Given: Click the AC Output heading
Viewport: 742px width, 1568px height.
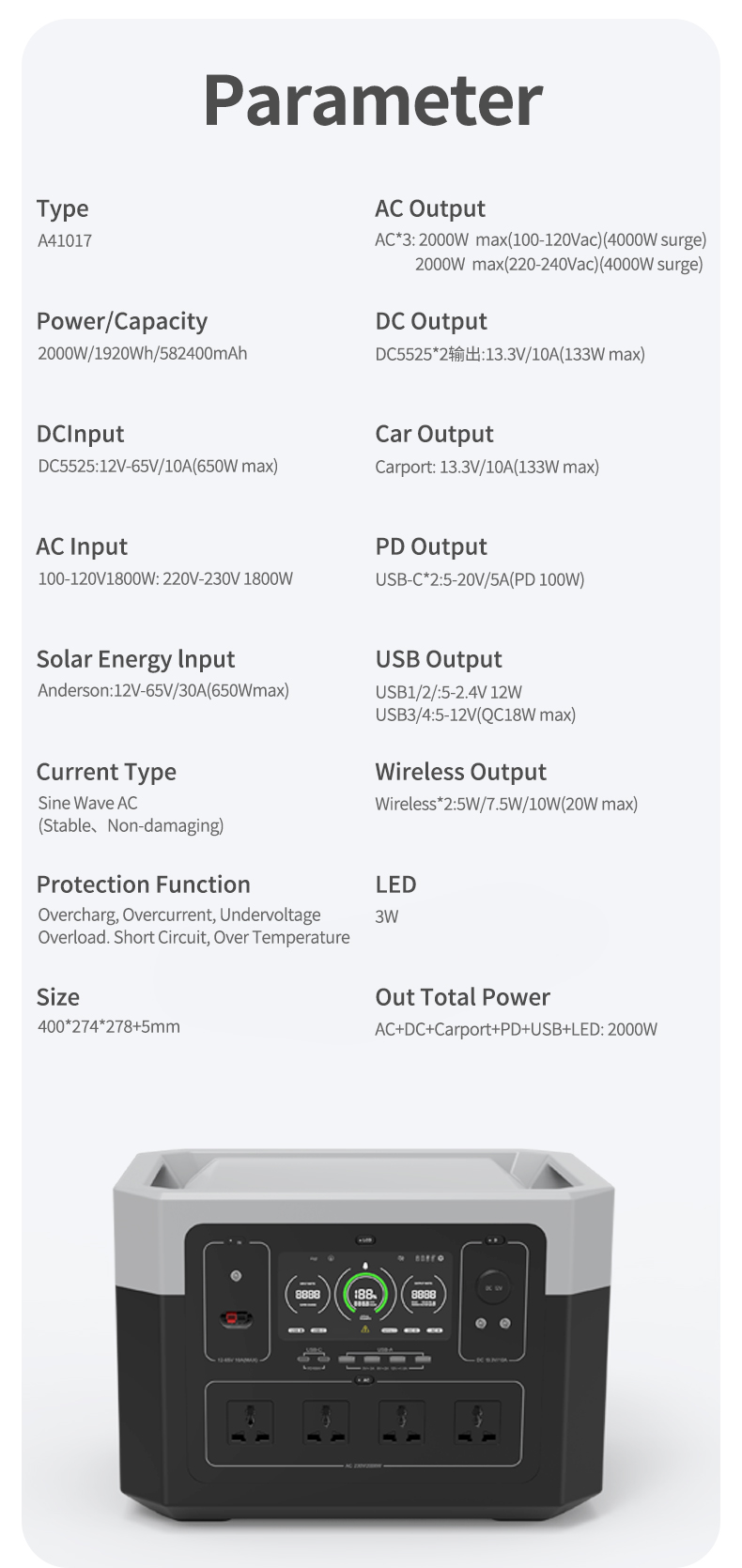Looking at the screenshot, I should tap(430, 208).
